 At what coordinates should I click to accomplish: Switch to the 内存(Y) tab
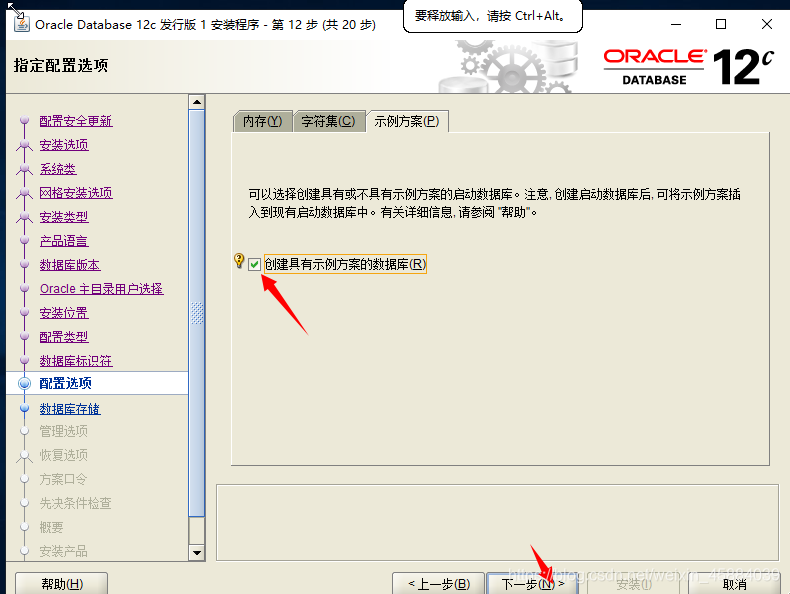coord(262,121)
